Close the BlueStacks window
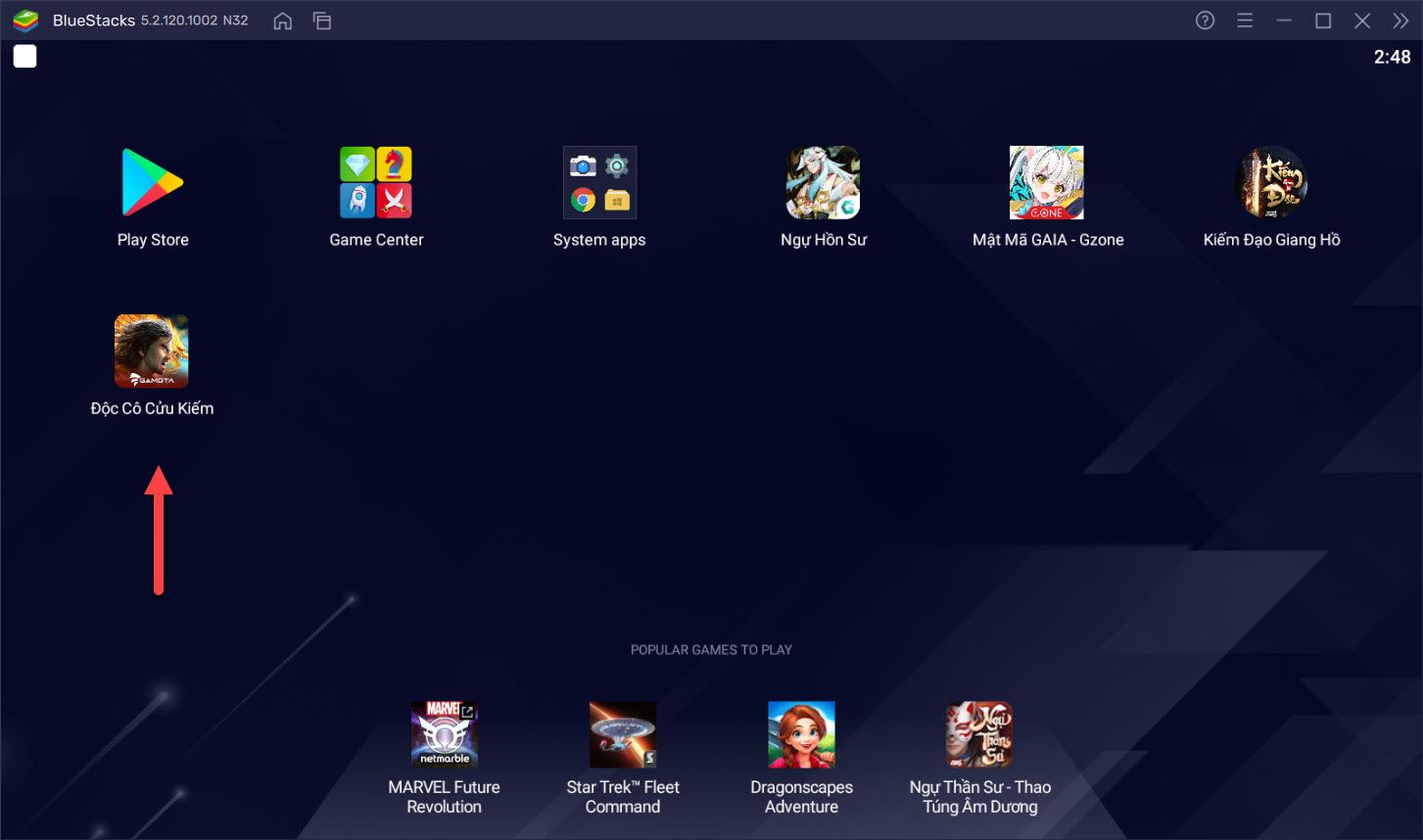 [1362, 21]
